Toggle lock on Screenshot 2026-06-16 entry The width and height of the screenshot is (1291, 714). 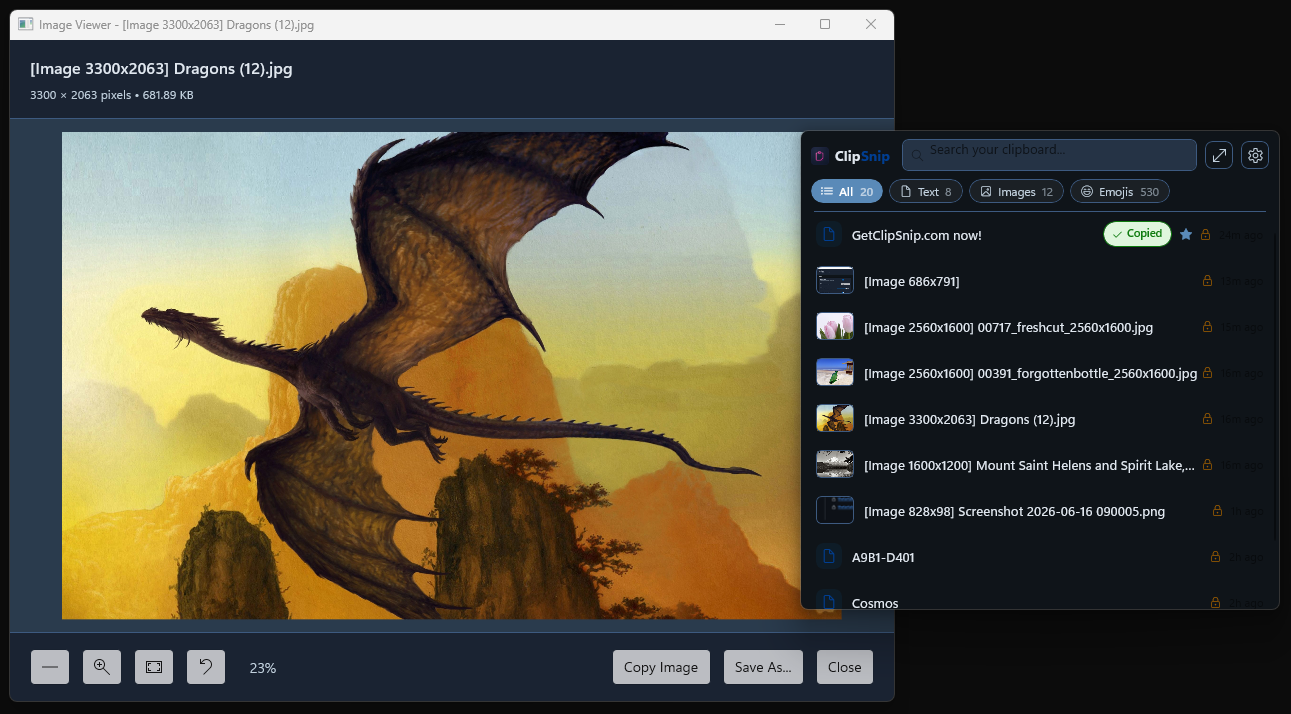tap(1217, 511)
